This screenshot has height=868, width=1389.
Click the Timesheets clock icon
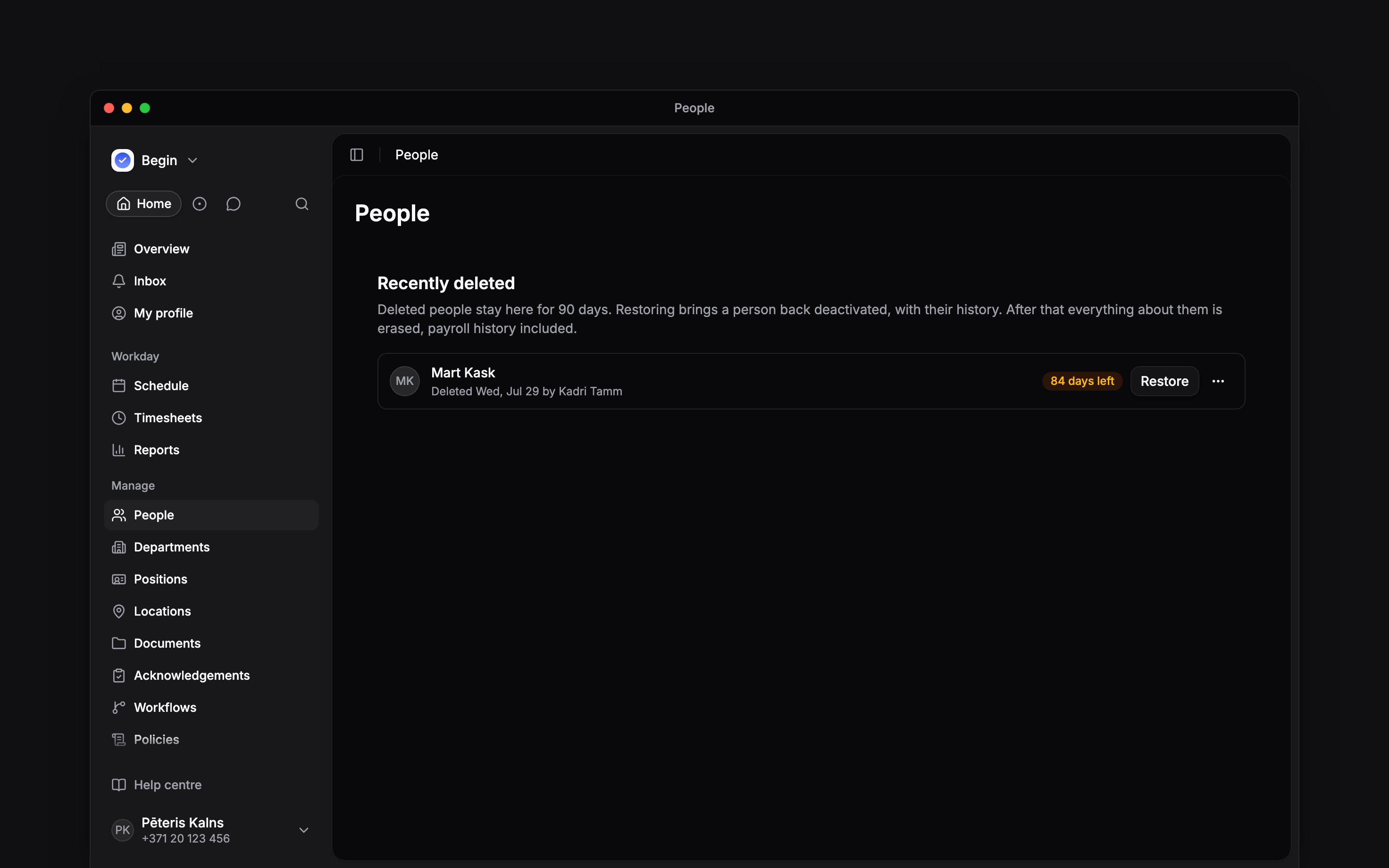[x=119, y=418]
